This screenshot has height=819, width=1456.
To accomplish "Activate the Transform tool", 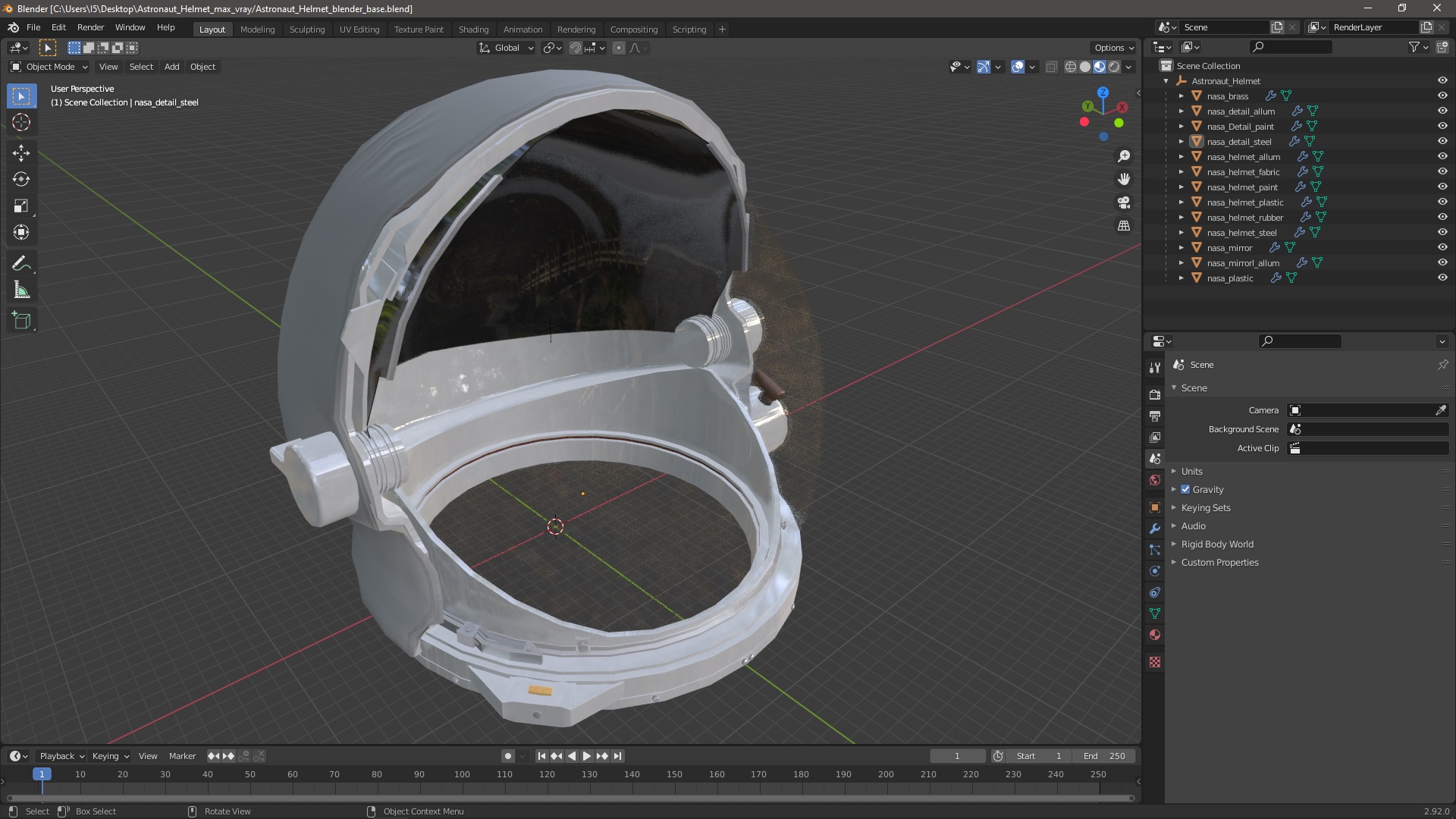I will [21, 232].
